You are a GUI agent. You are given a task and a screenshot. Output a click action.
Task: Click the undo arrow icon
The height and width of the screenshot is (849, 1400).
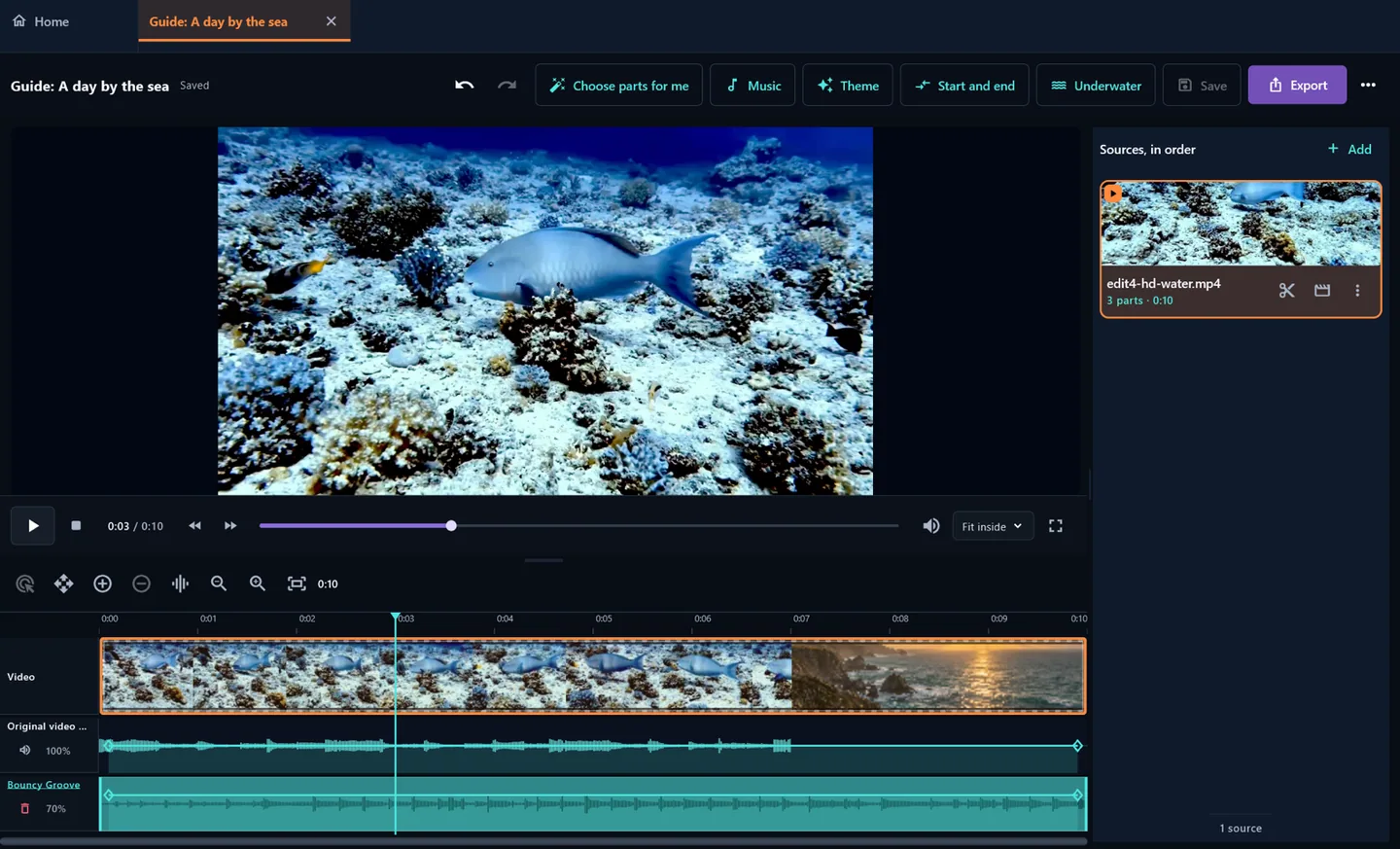(465, 86)
